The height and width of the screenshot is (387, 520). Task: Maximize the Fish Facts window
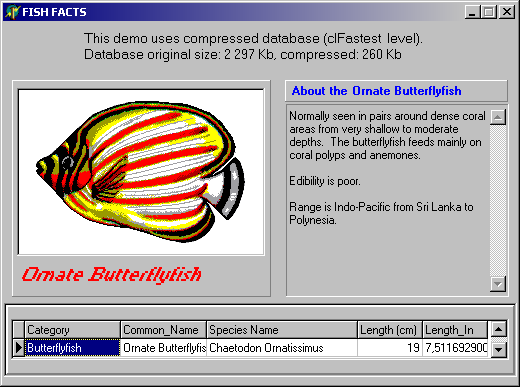click(489, 12)
